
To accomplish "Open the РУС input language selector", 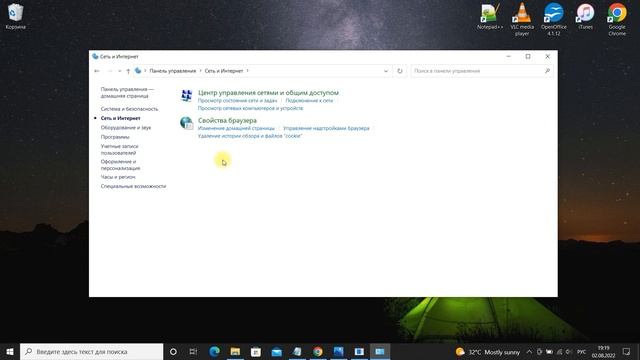I will [582, 352].
